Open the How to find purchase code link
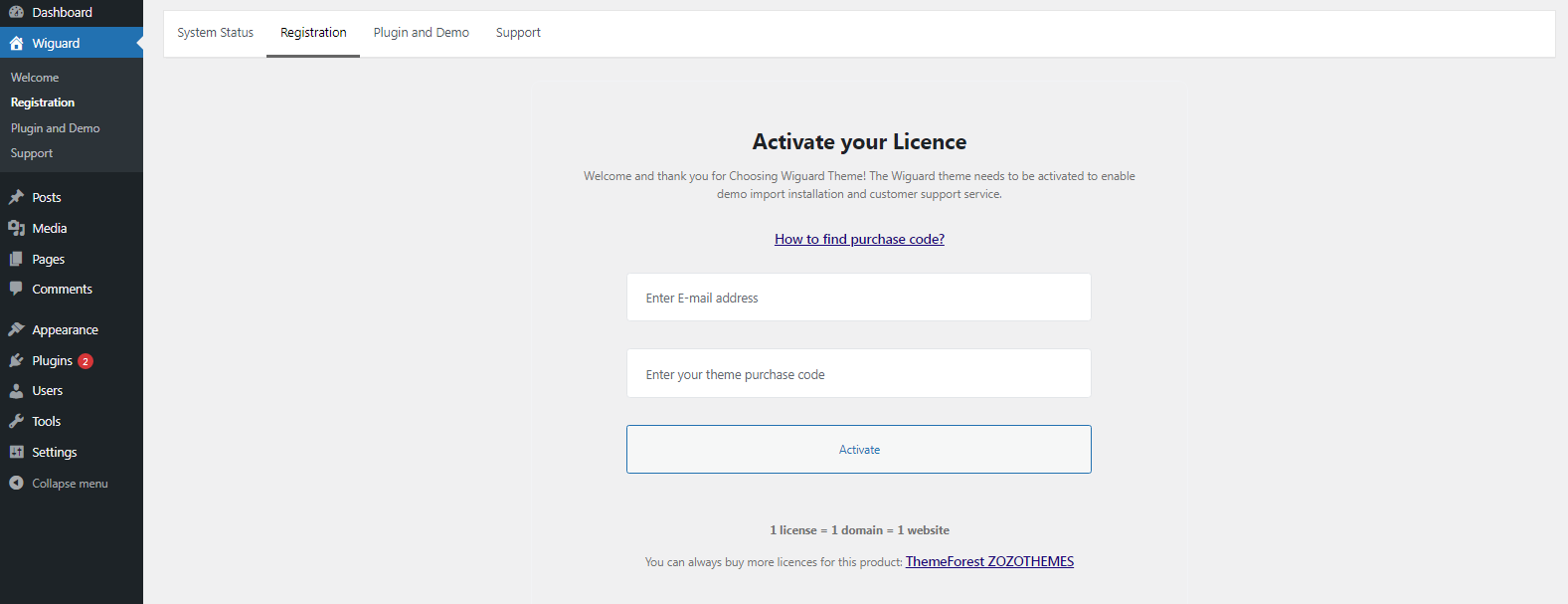 (859, 239)
